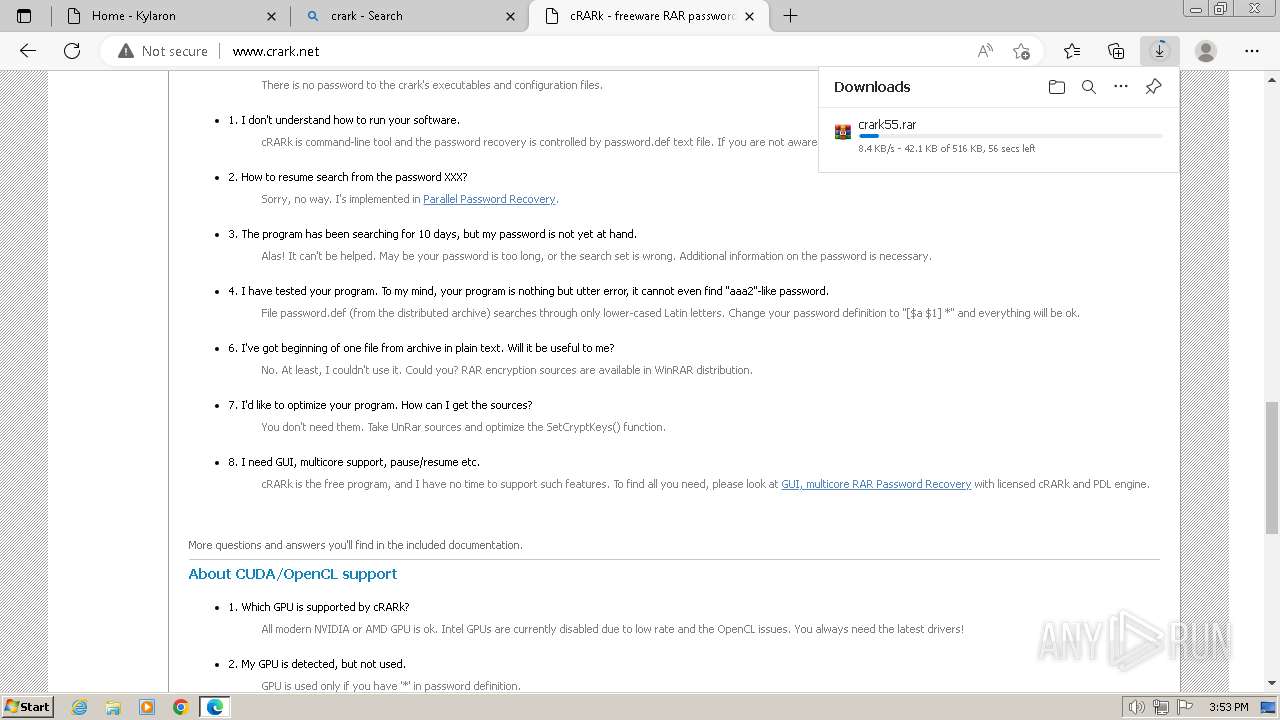Click the Not secure warning icon

coord(126,51)
